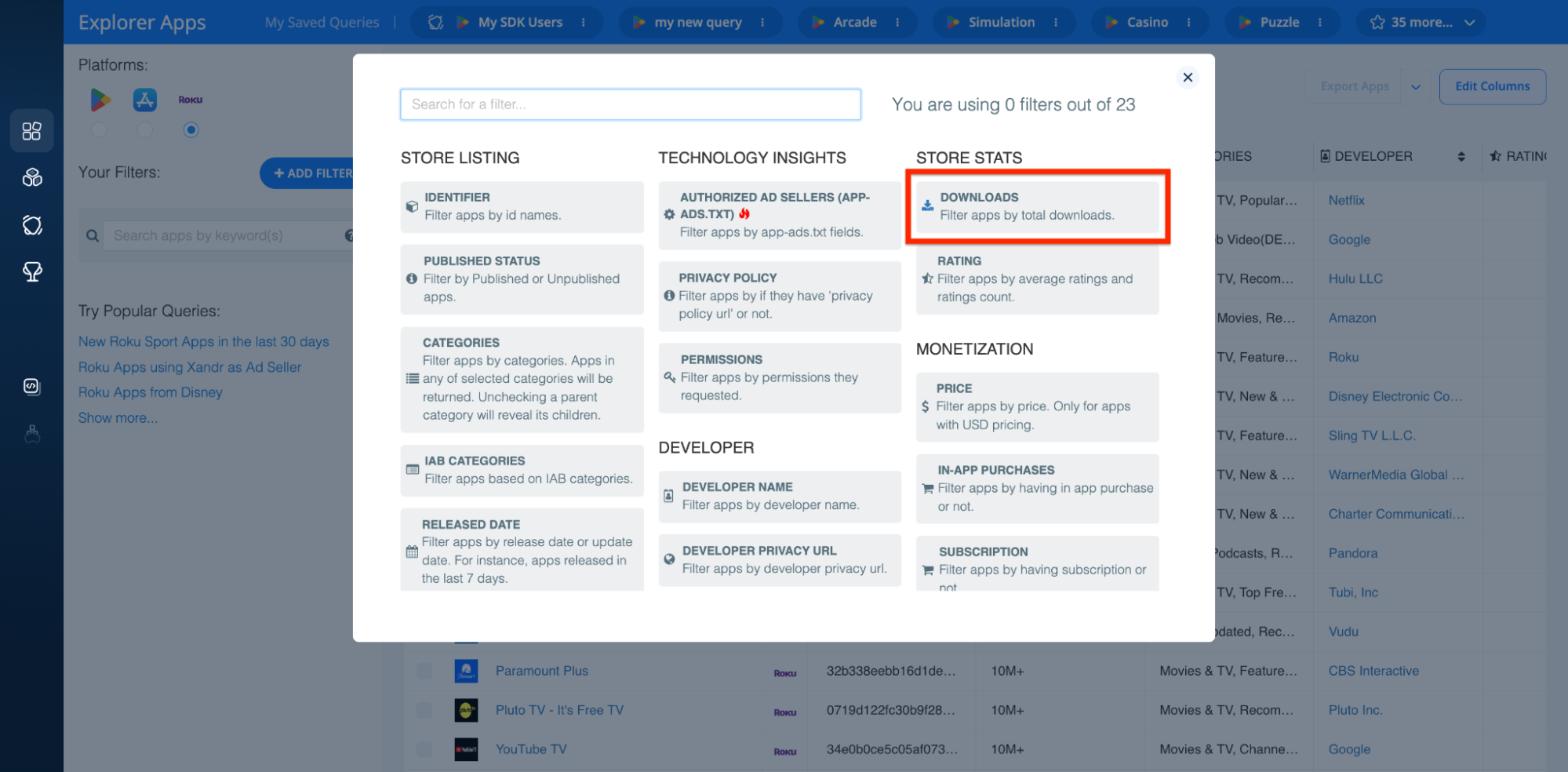Select the App Store platform radio button
1568x772 pixels.
point(145,129)
